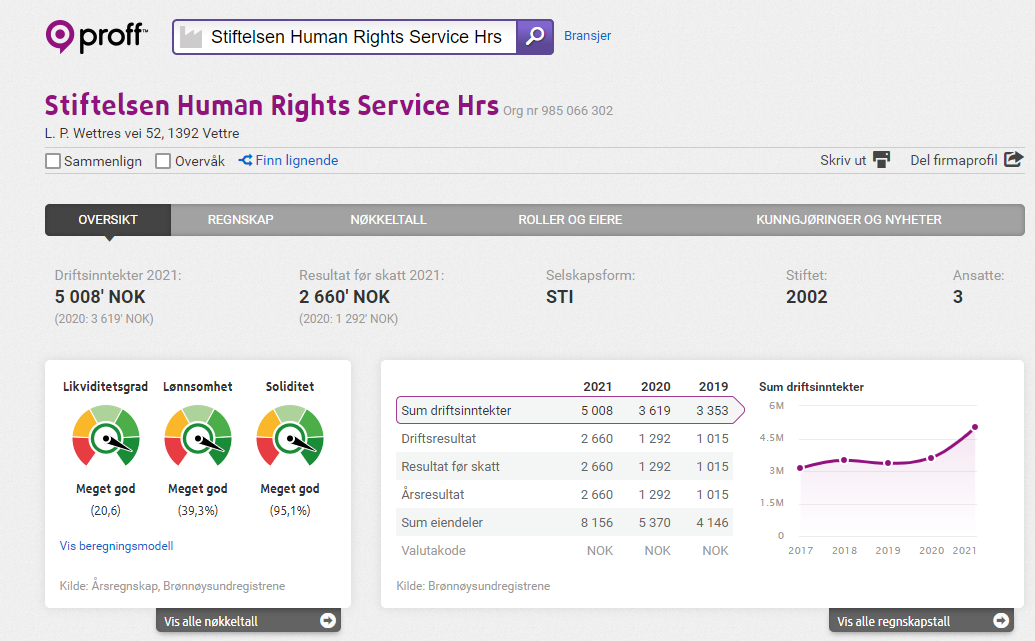Click the Lønnsomhet gauge icon
The width and height of the screenshot is (1035, 641).
(198, 435)
